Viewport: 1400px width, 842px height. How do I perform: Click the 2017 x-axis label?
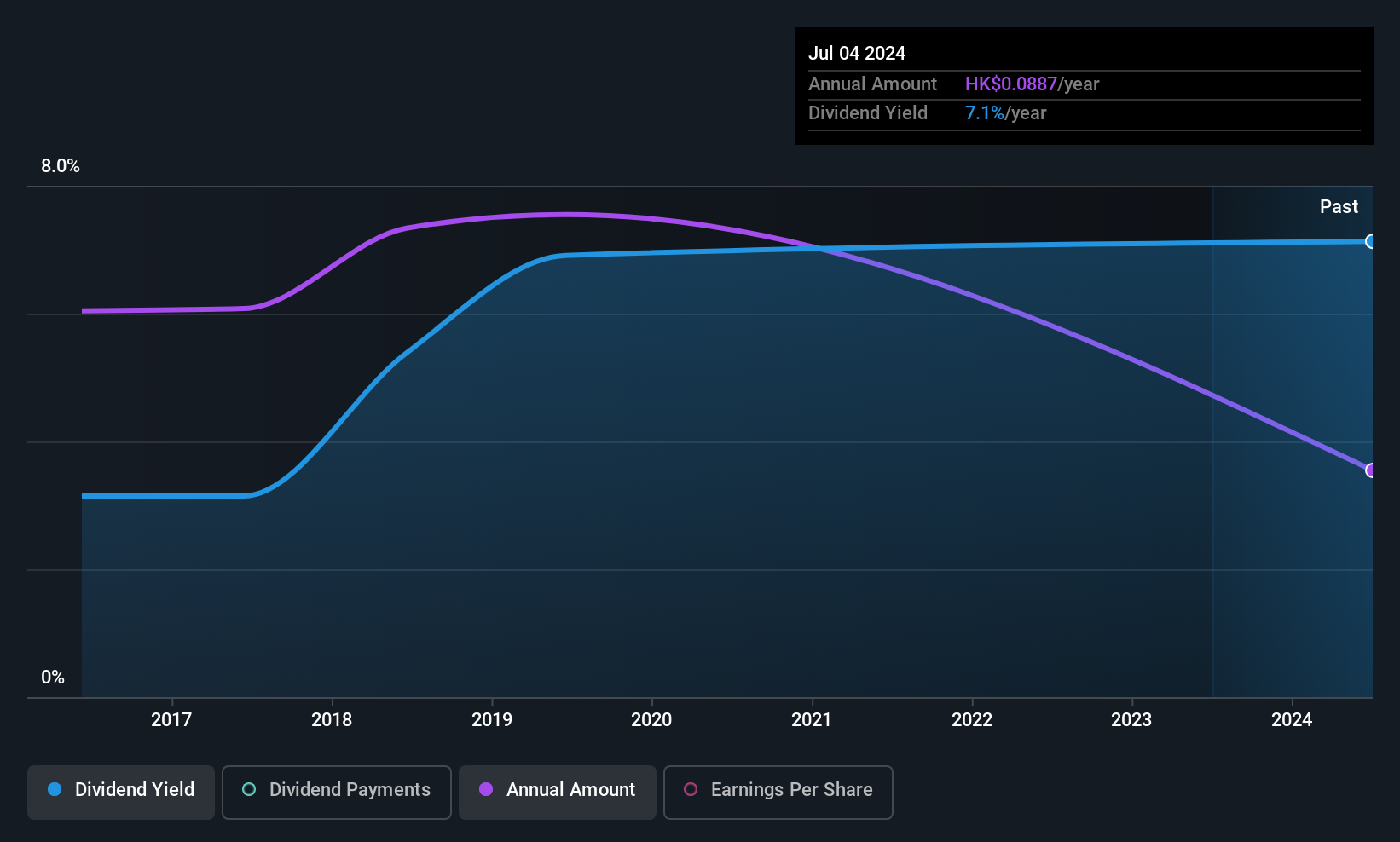(171, 720)
